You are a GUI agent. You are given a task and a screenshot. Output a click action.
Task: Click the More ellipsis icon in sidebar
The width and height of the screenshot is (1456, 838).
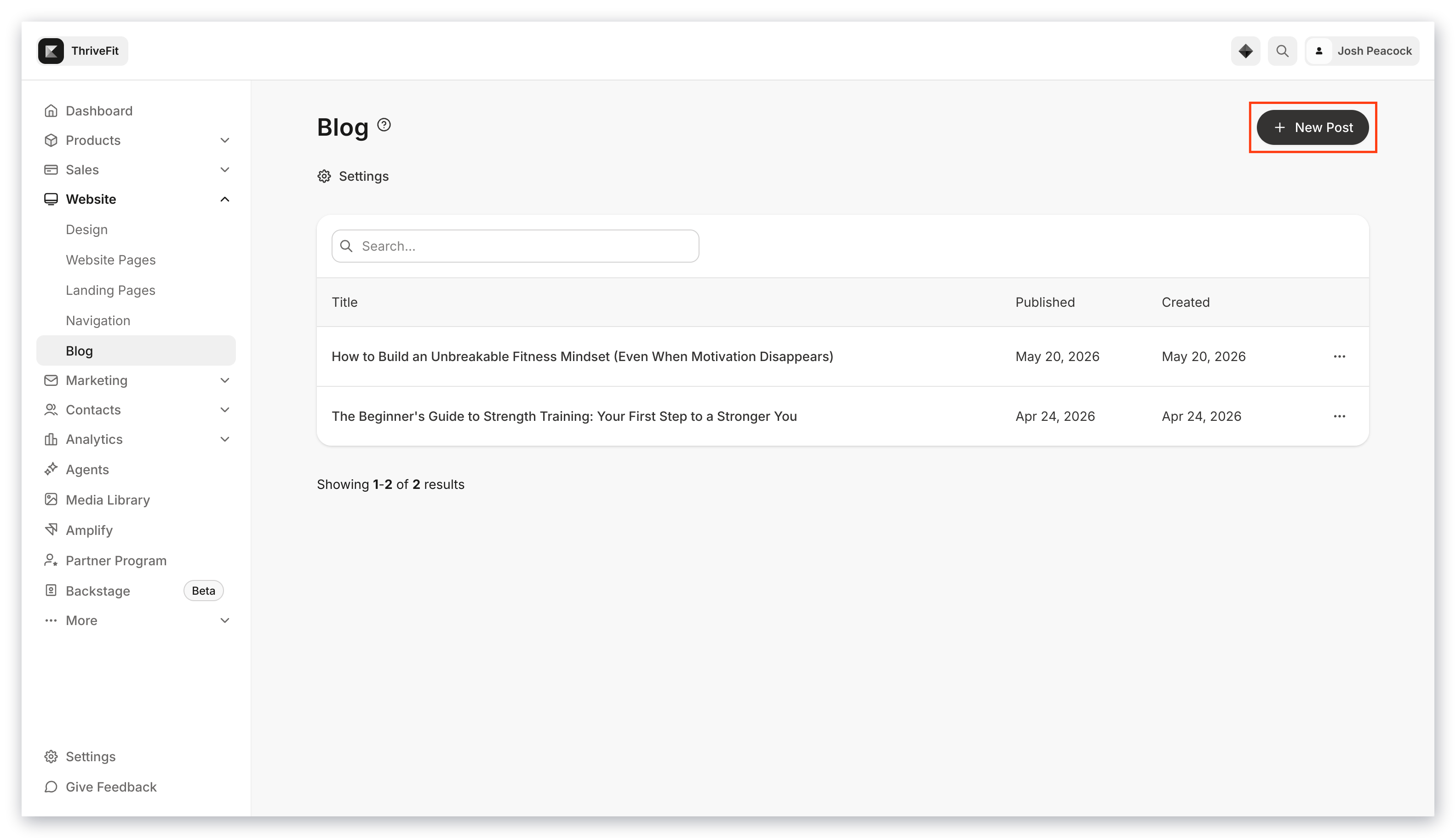[51, 620]
